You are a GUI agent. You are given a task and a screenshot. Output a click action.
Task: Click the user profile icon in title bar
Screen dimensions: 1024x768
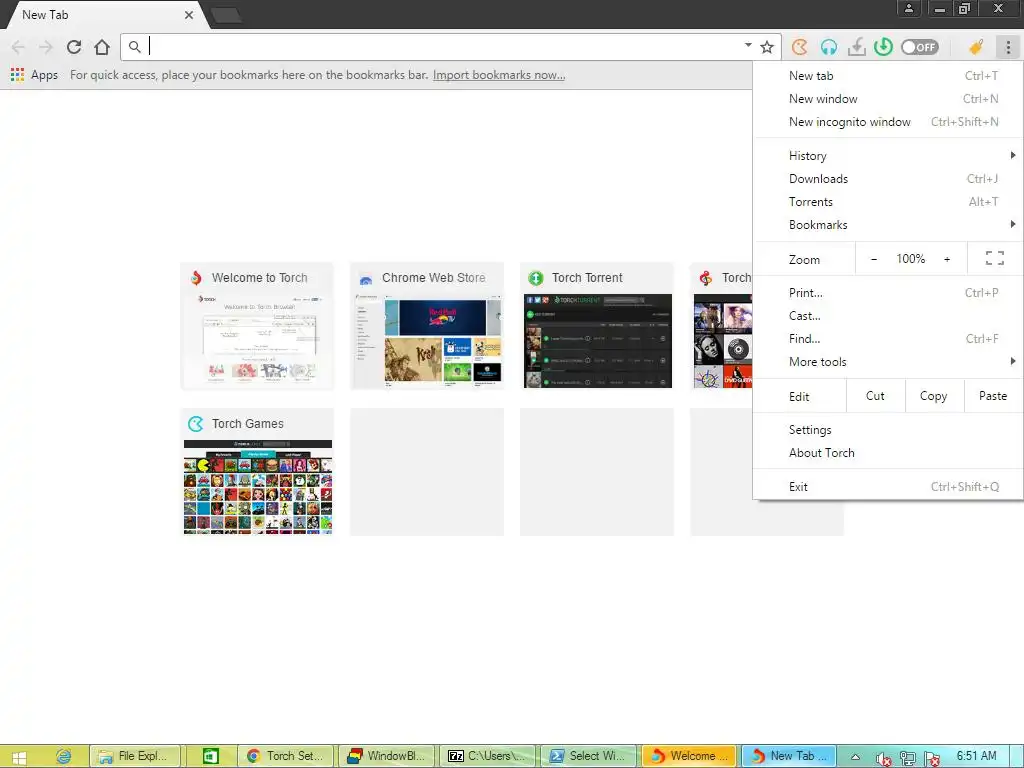tap(908, 8)
